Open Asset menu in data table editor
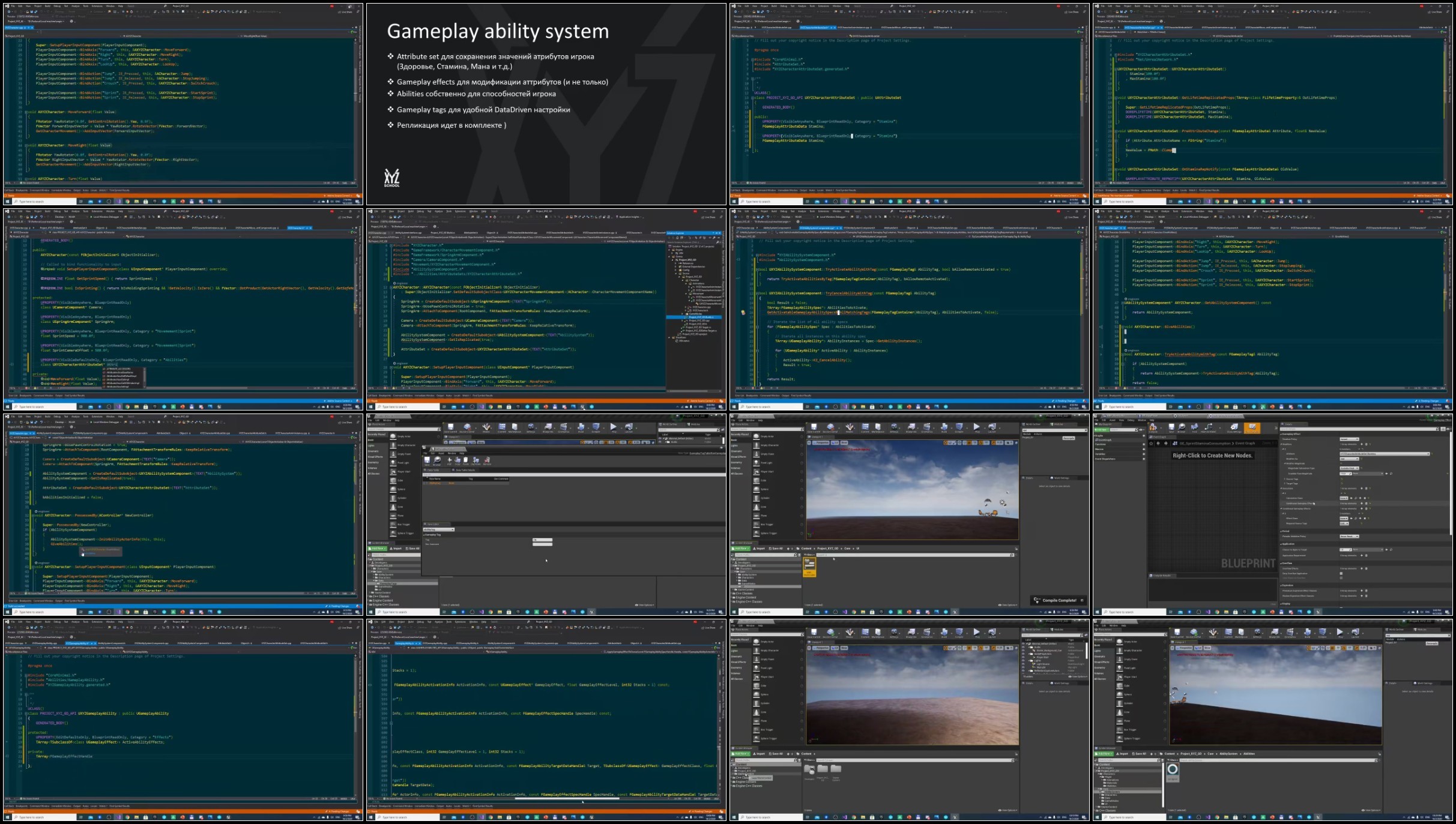 [441, 453]
